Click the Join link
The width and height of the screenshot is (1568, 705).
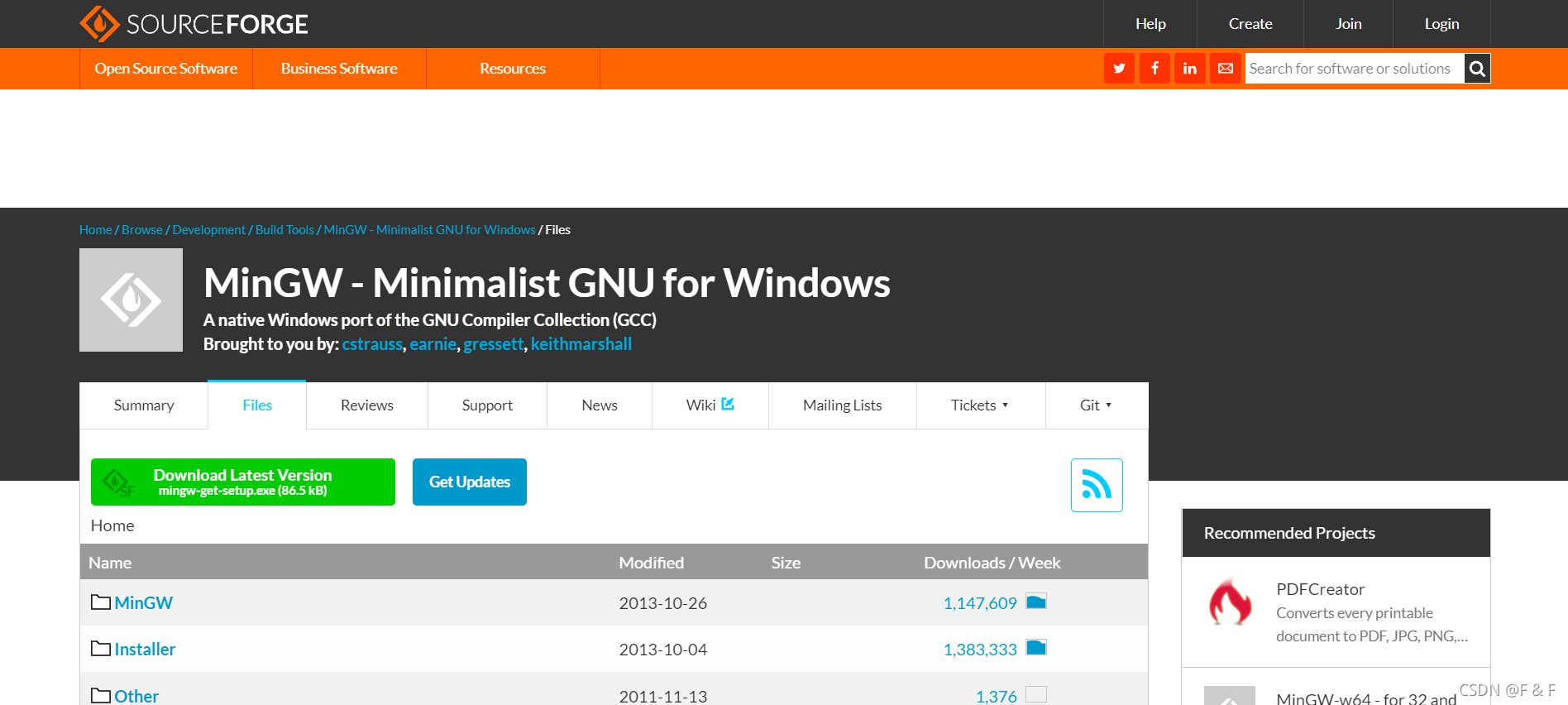pyautogui.click(x=1349, y=24)
